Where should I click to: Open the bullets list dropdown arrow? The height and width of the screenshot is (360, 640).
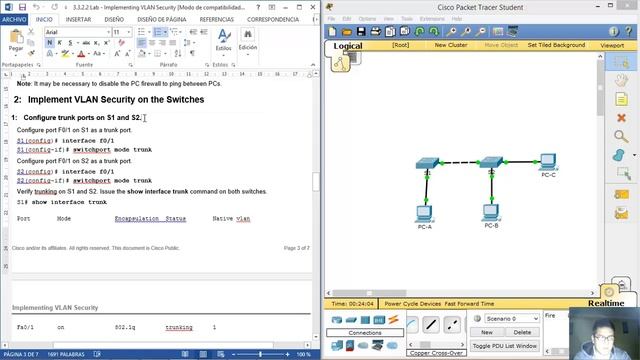(149, 32)
